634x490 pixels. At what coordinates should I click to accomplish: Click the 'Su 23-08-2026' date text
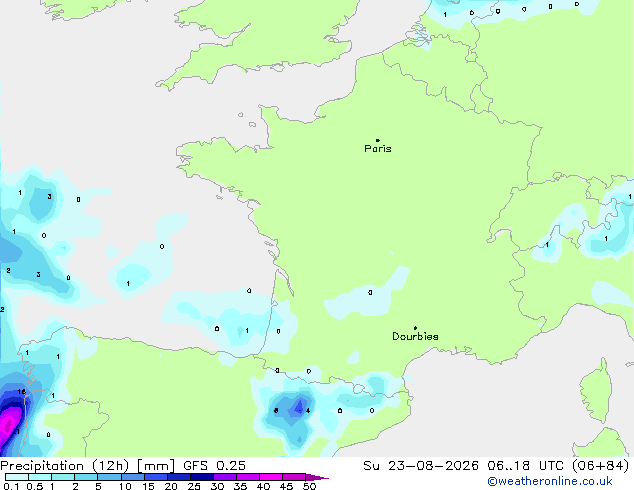(421, 466)
